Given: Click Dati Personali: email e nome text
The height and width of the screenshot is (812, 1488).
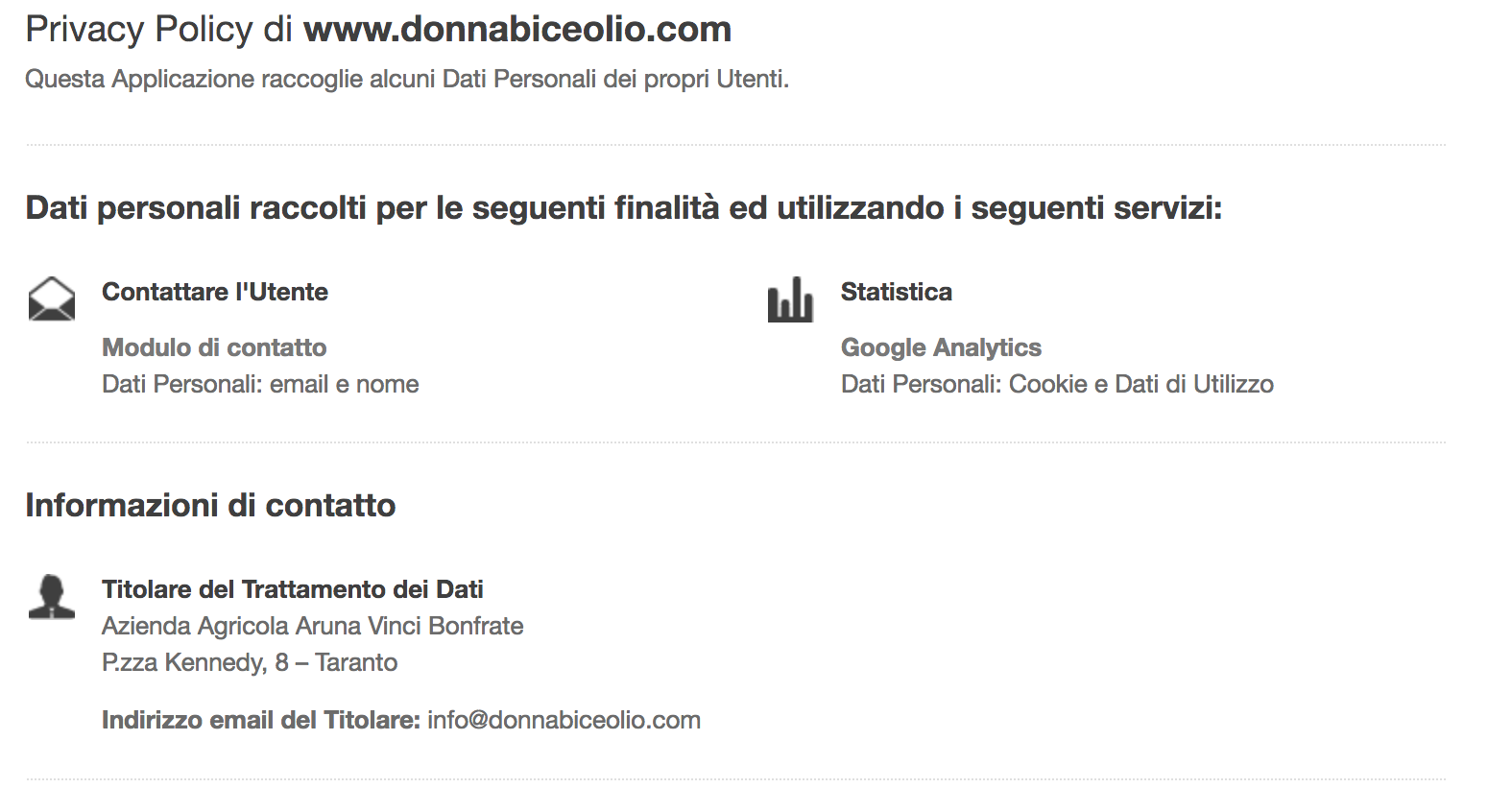Looking at the screenshot, I should pos(260,384).
